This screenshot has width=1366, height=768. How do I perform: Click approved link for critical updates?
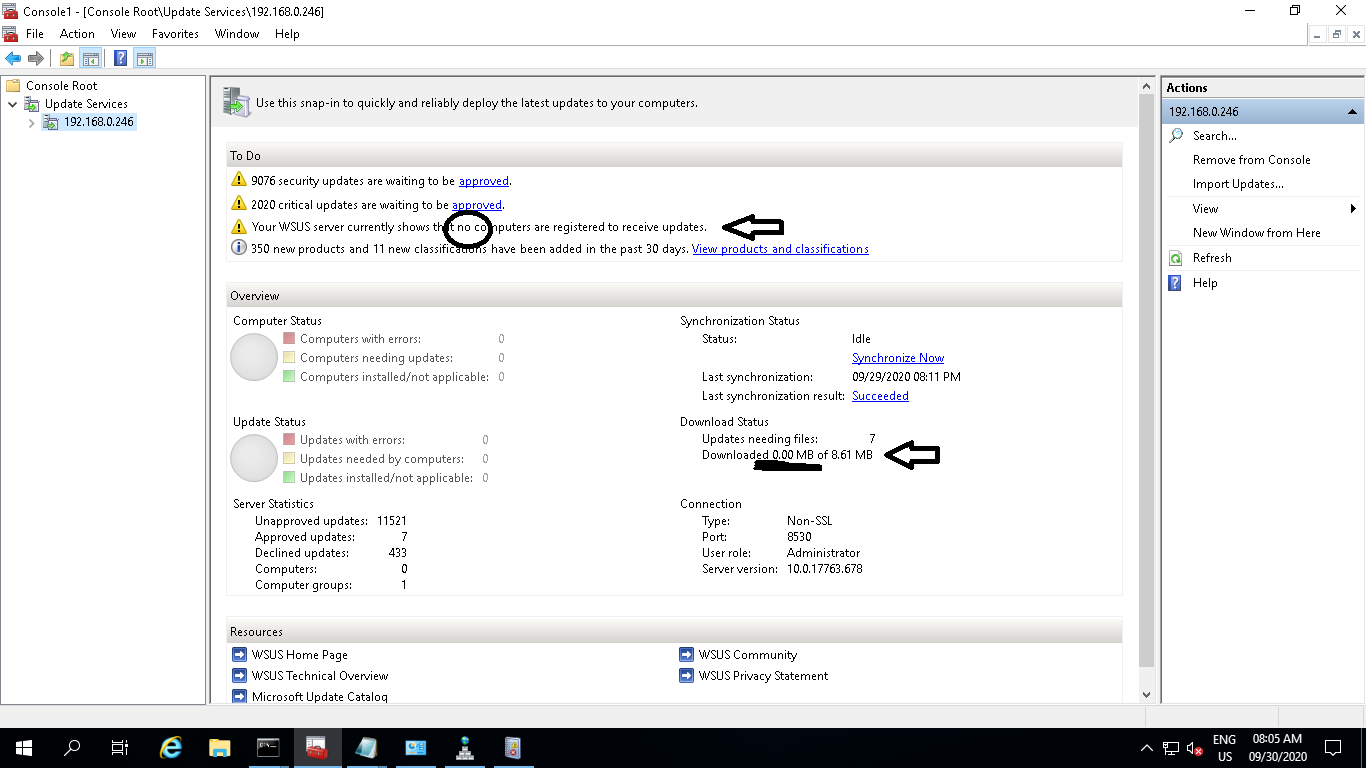(x=477, y=205)
